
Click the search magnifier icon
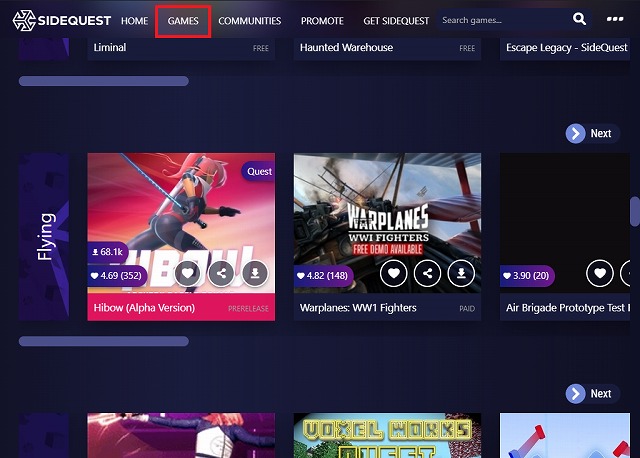[x=579, y=19]
